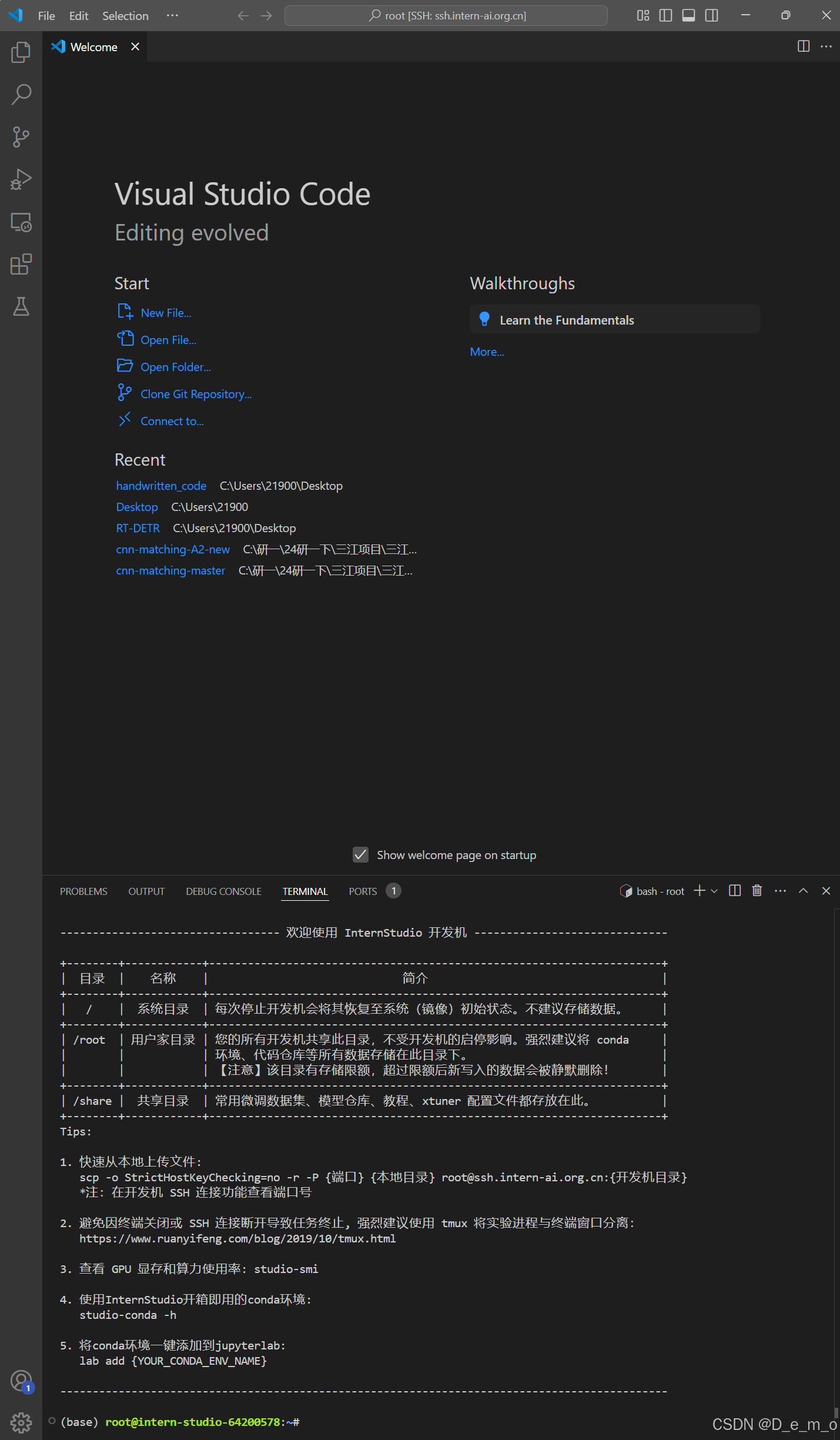Image resolution: width=840 pixels, height=1440 pixels.
Task: Click the 'studio-conda -h' text in terminal
Action: click(128, 1315)
